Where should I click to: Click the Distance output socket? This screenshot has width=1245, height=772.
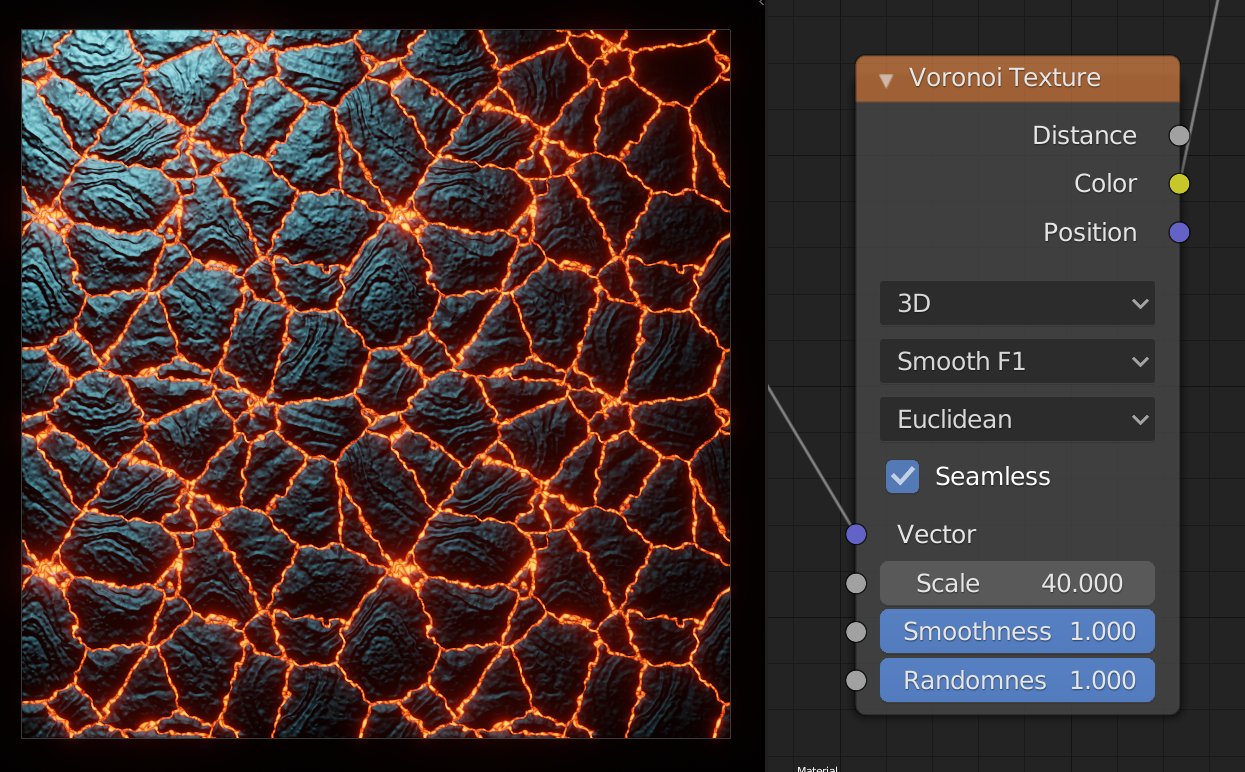[1180, 135]
